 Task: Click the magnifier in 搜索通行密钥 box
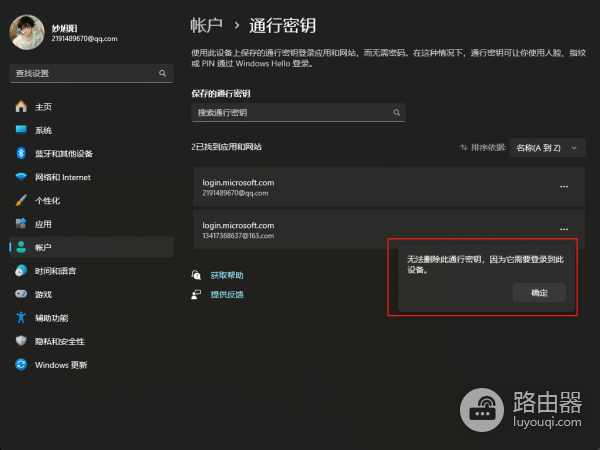397,112
